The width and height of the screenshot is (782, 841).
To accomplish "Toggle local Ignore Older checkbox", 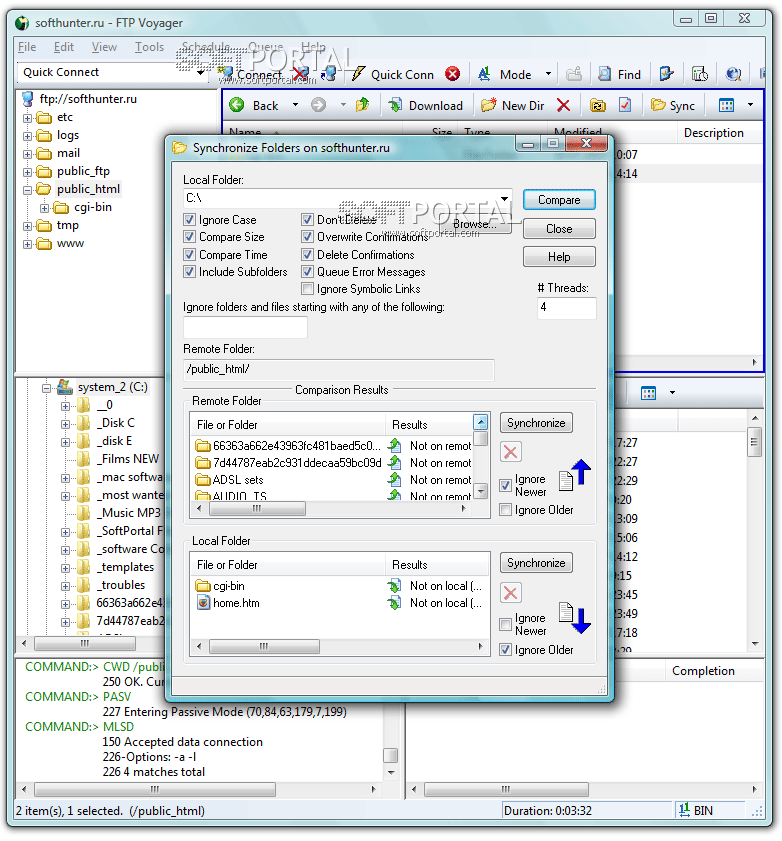I will click(505, 650).
